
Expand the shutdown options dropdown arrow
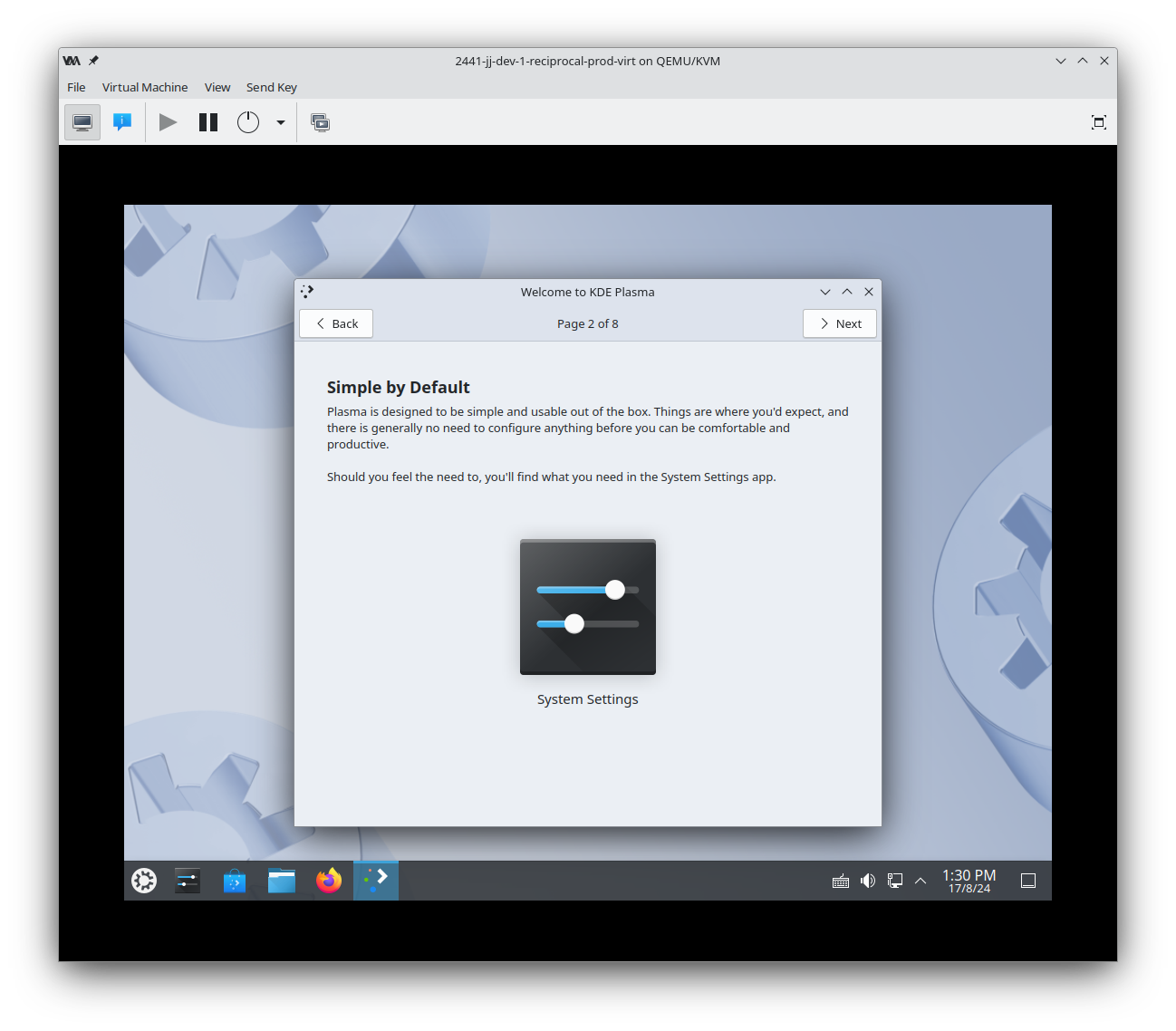pyautogui.click(x=281, y=122)
